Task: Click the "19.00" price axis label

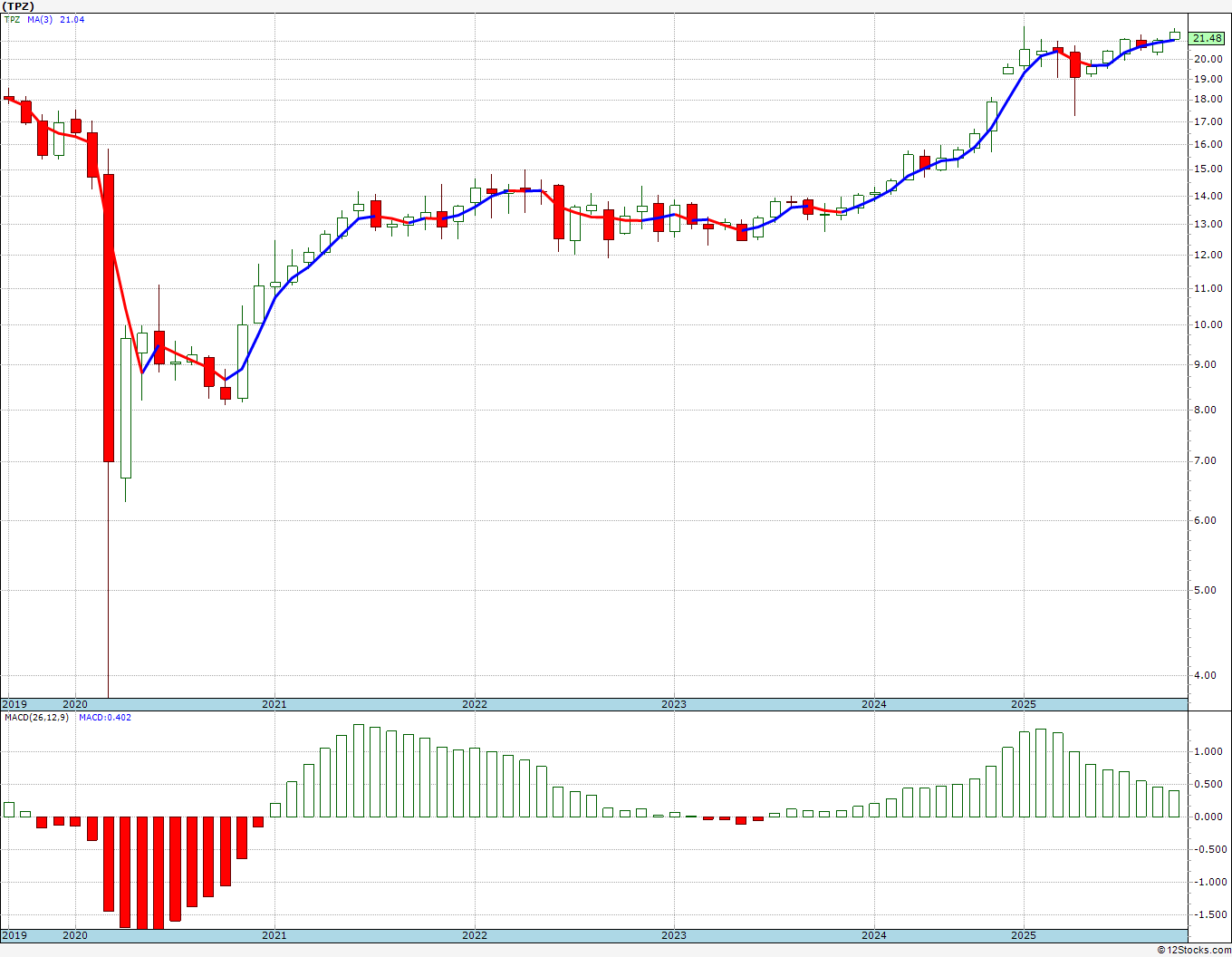Action: pyautogui.click(x=1208, y=79)
